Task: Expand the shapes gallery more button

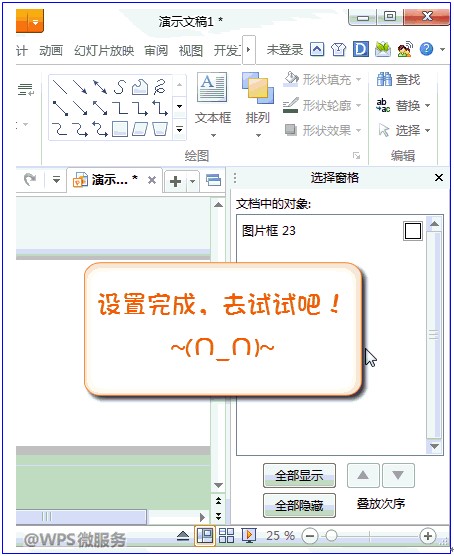Action: click(179, 129)
